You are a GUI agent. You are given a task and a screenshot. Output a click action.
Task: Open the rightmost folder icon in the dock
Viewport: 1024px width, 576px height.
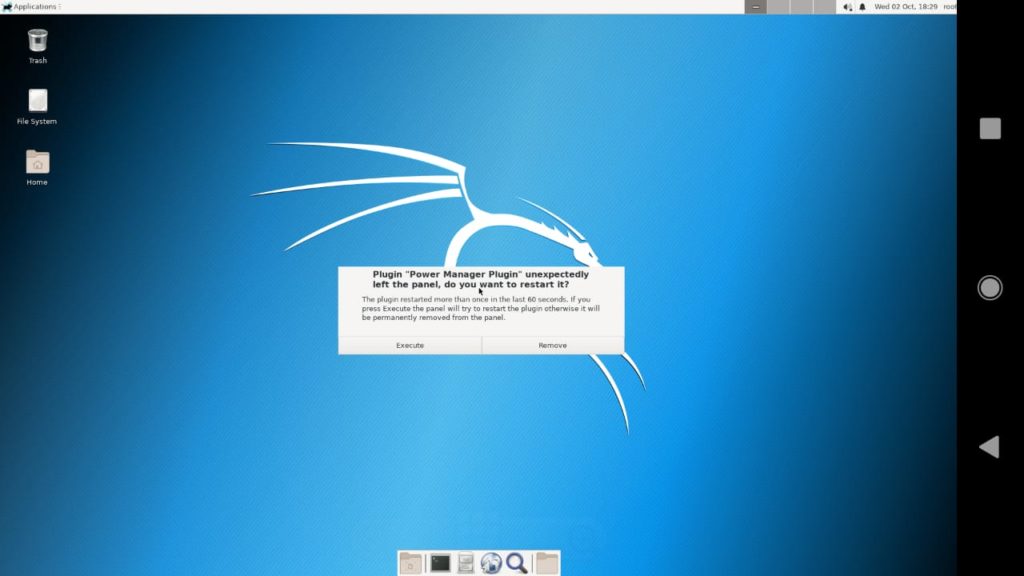click(548, 562)
